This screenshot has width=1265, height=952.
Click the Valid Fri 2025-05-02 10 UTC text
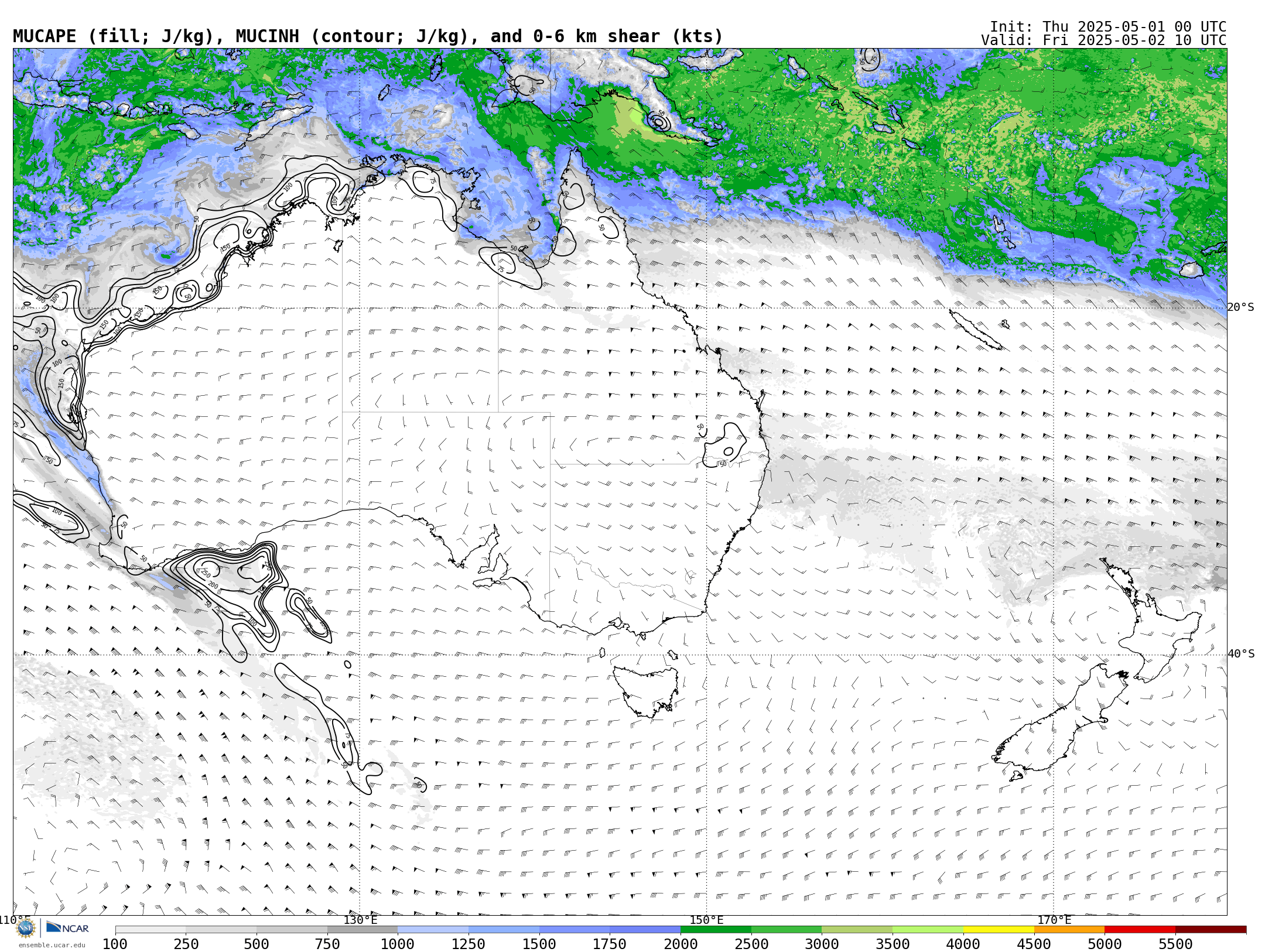[1103, 40]
